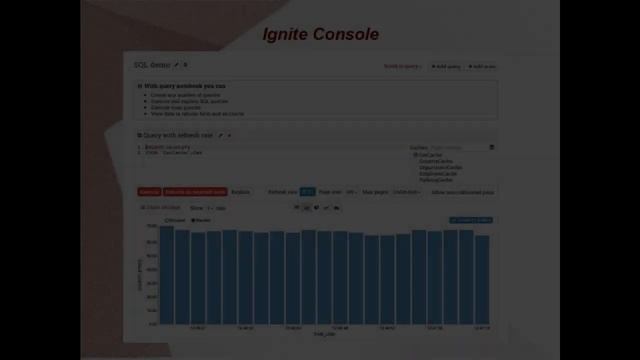Click Add query
This screenshot has height=360, width=640.
(x=446, y=67)
